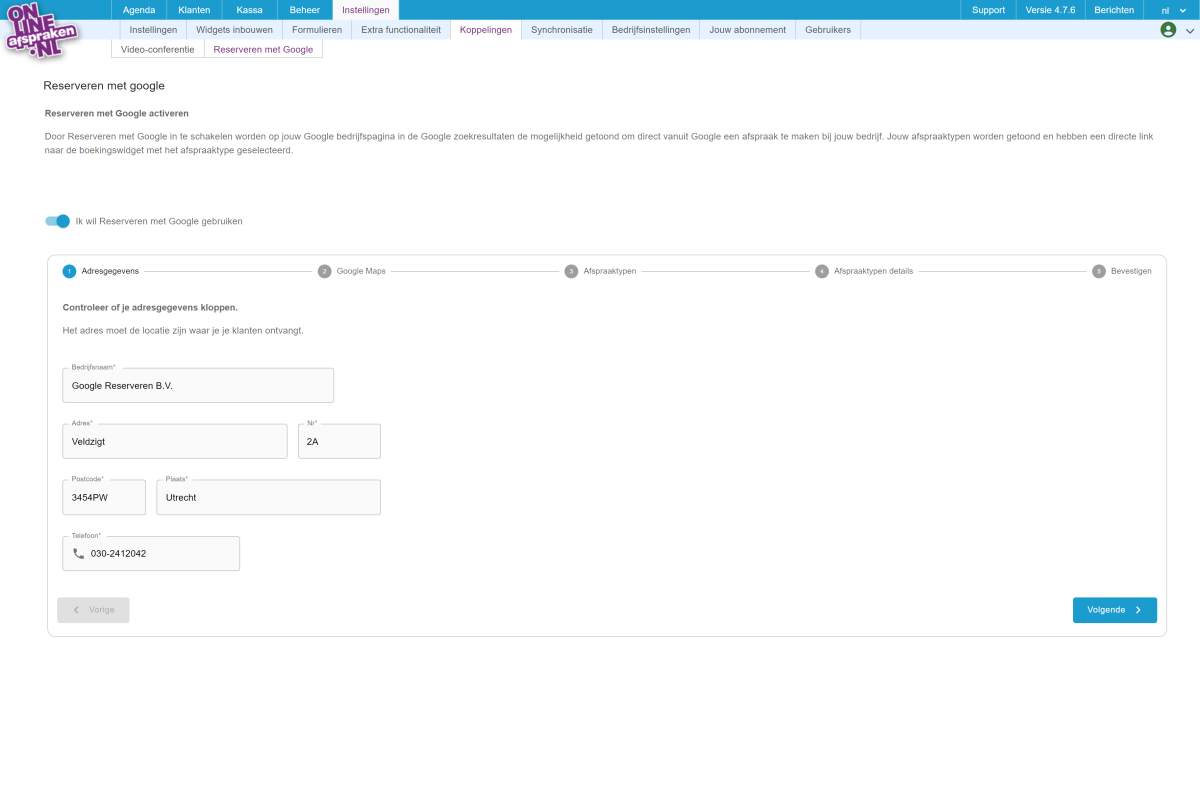Click the Postcode field 3454PW
Screen dimensions: 1200x806
point(104,497)
